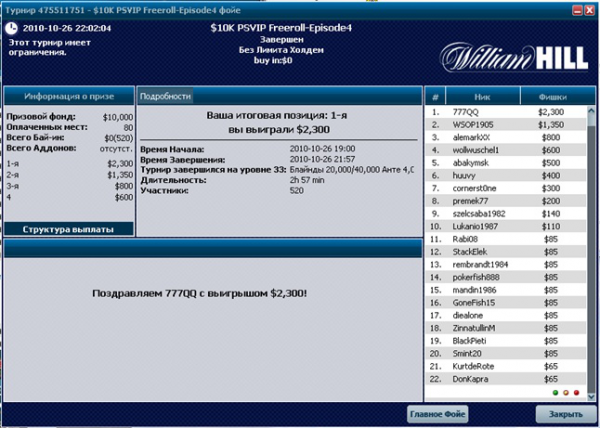Screen dimensions: 600x428
Task: Select player row WSOP1905
Action: pyautogui.click(x=505, y=125)
